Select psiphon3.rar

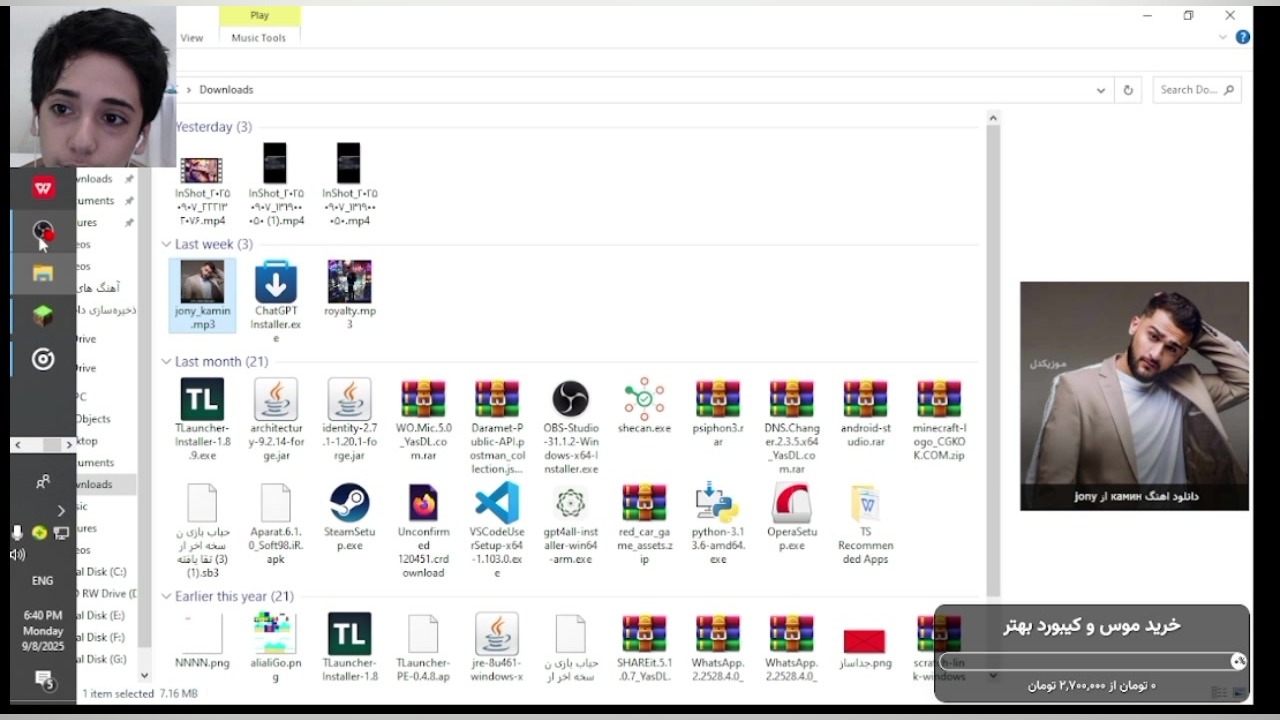coord(718,412)
